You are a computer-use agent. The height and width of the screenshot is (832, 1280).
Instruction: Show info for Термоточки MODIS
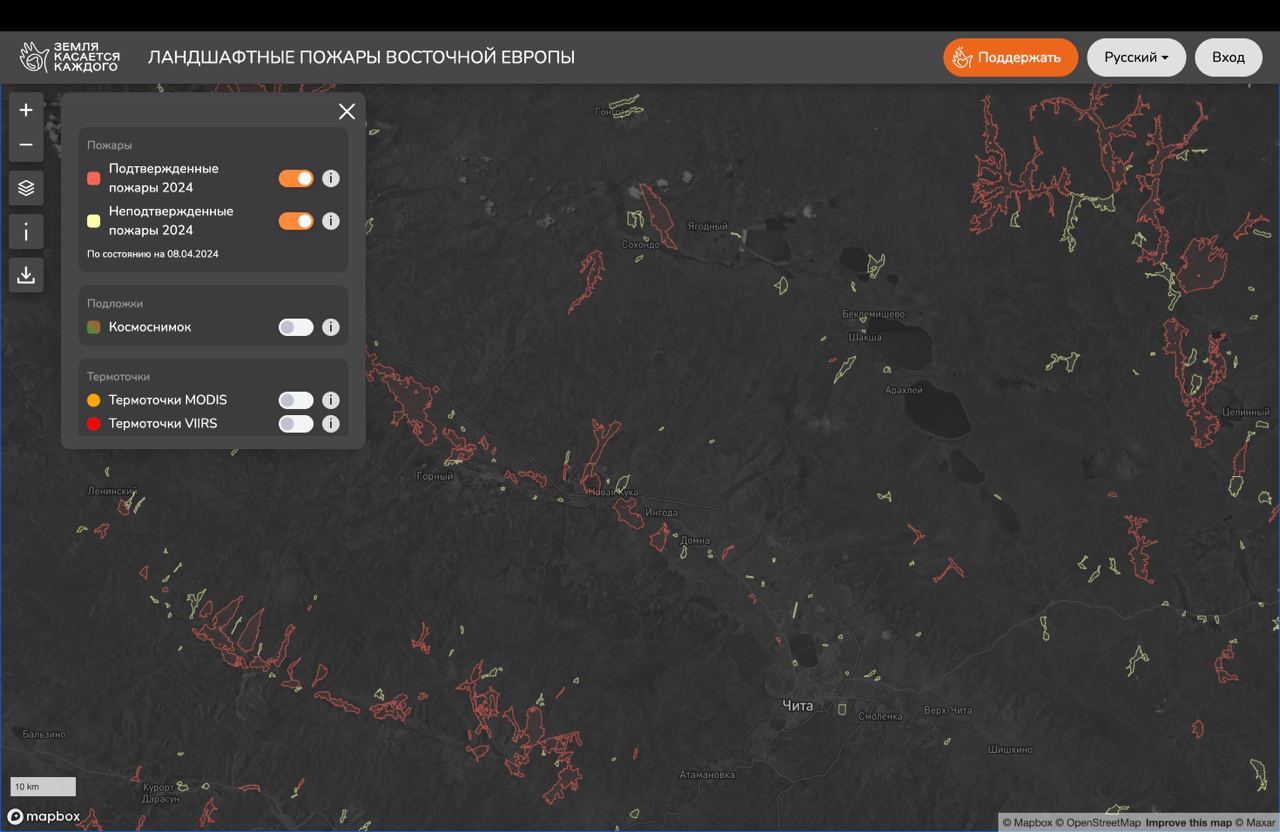pyautogui.click(x=331, y=400)
